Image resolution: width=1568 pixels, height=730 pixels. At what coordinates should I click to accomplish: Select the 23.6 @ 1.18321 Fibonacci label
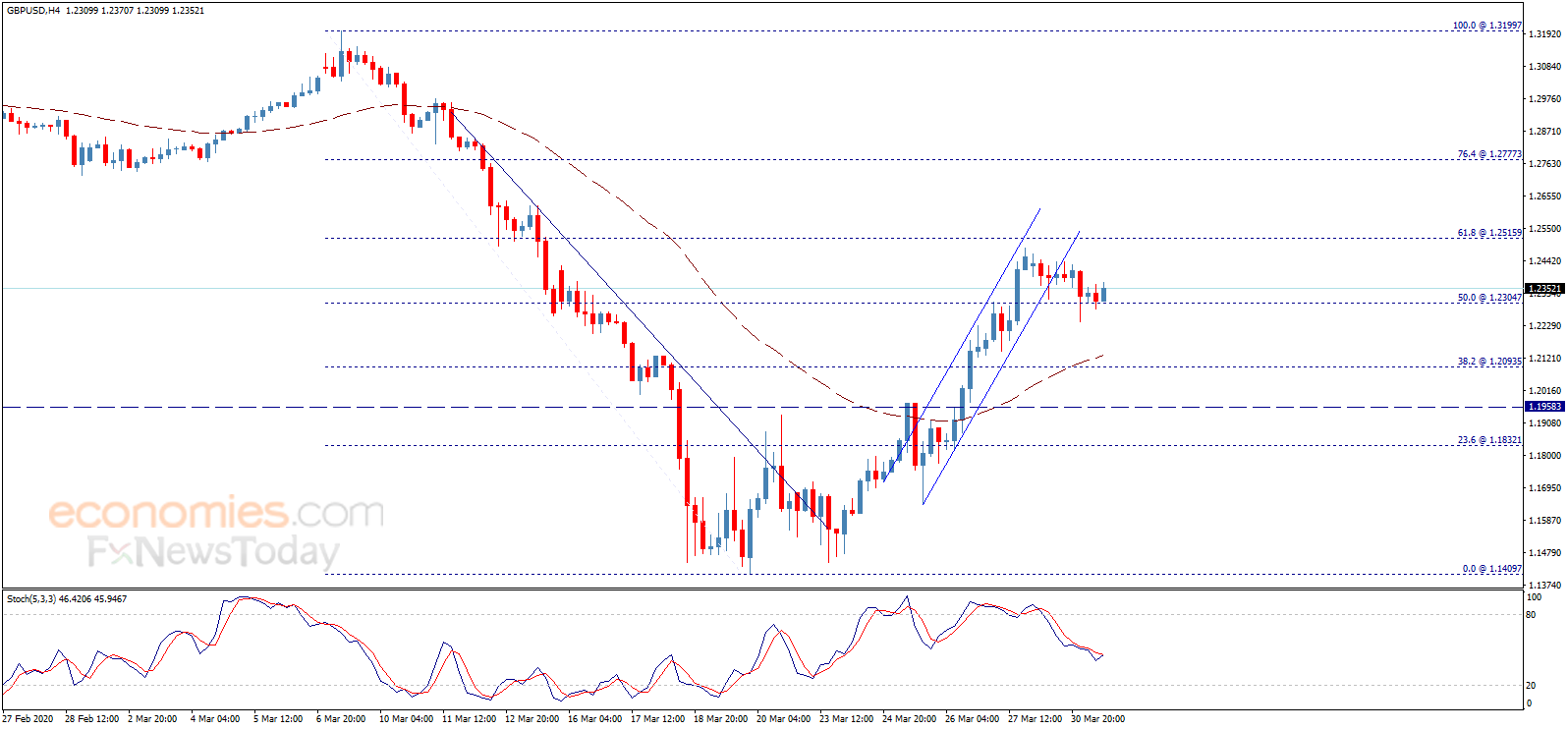(x=1489, y=440)
